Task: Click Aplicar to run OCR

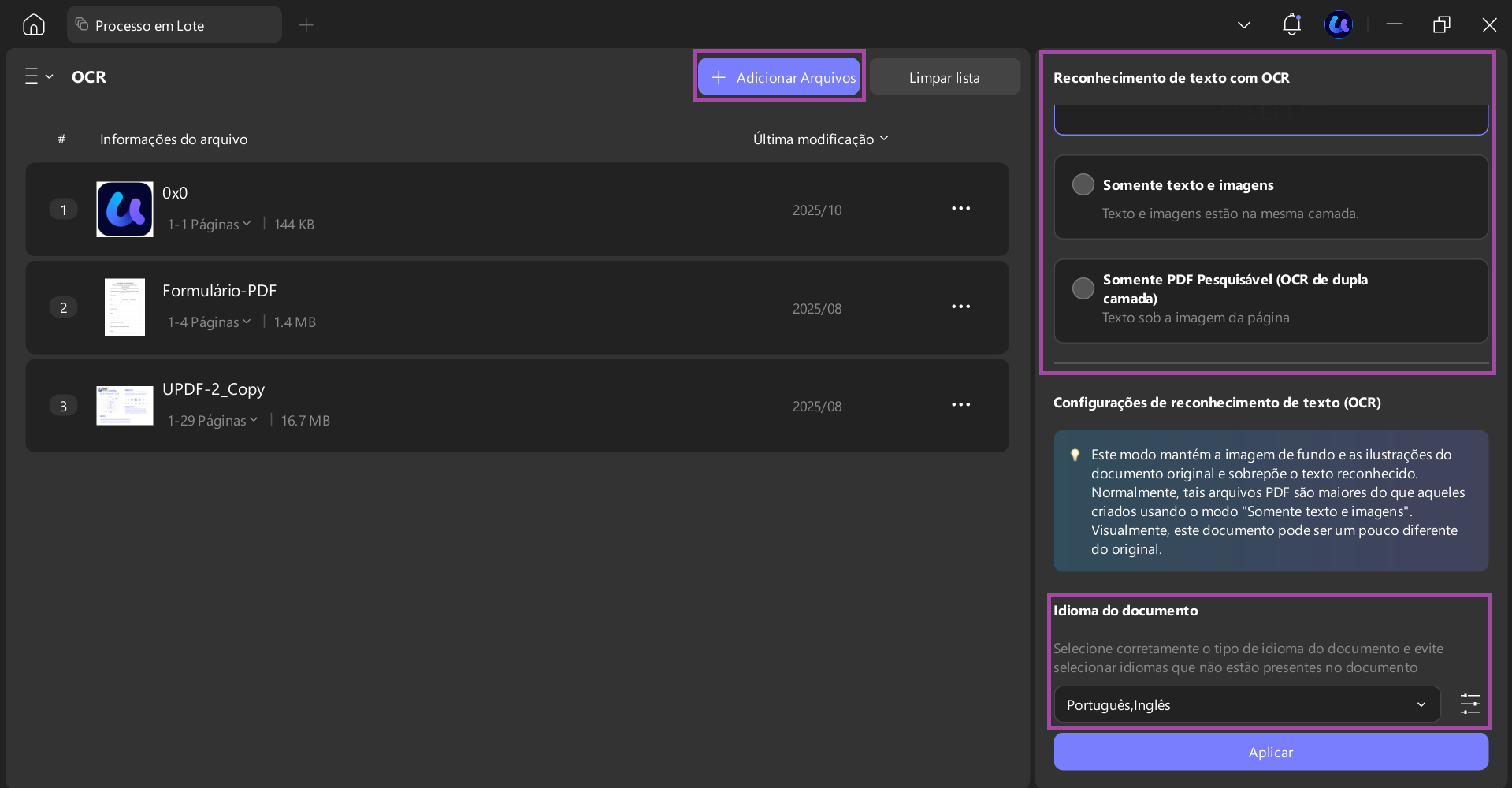Action: point(1271,752)
